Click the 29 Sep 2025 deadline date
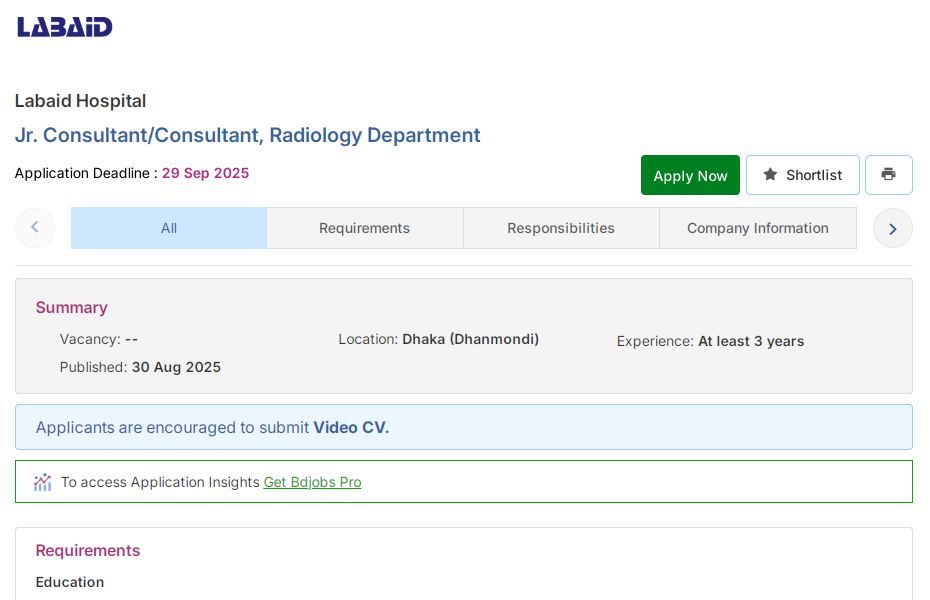The height and width of the screenshot is (600, 930). (205, 173)
